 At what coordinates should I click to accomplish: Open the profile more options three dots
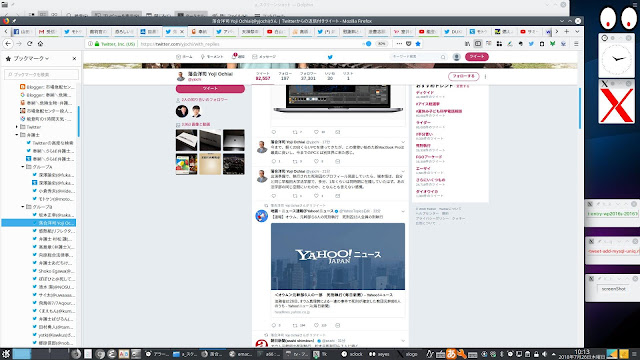485,76
